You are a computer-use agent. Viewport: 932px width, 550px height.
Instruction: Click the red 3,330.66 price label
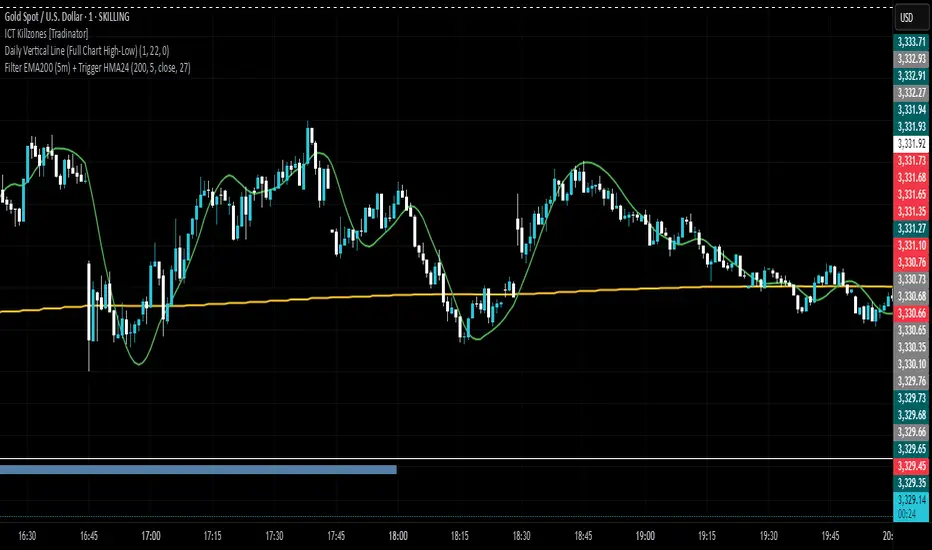[911, 313]
